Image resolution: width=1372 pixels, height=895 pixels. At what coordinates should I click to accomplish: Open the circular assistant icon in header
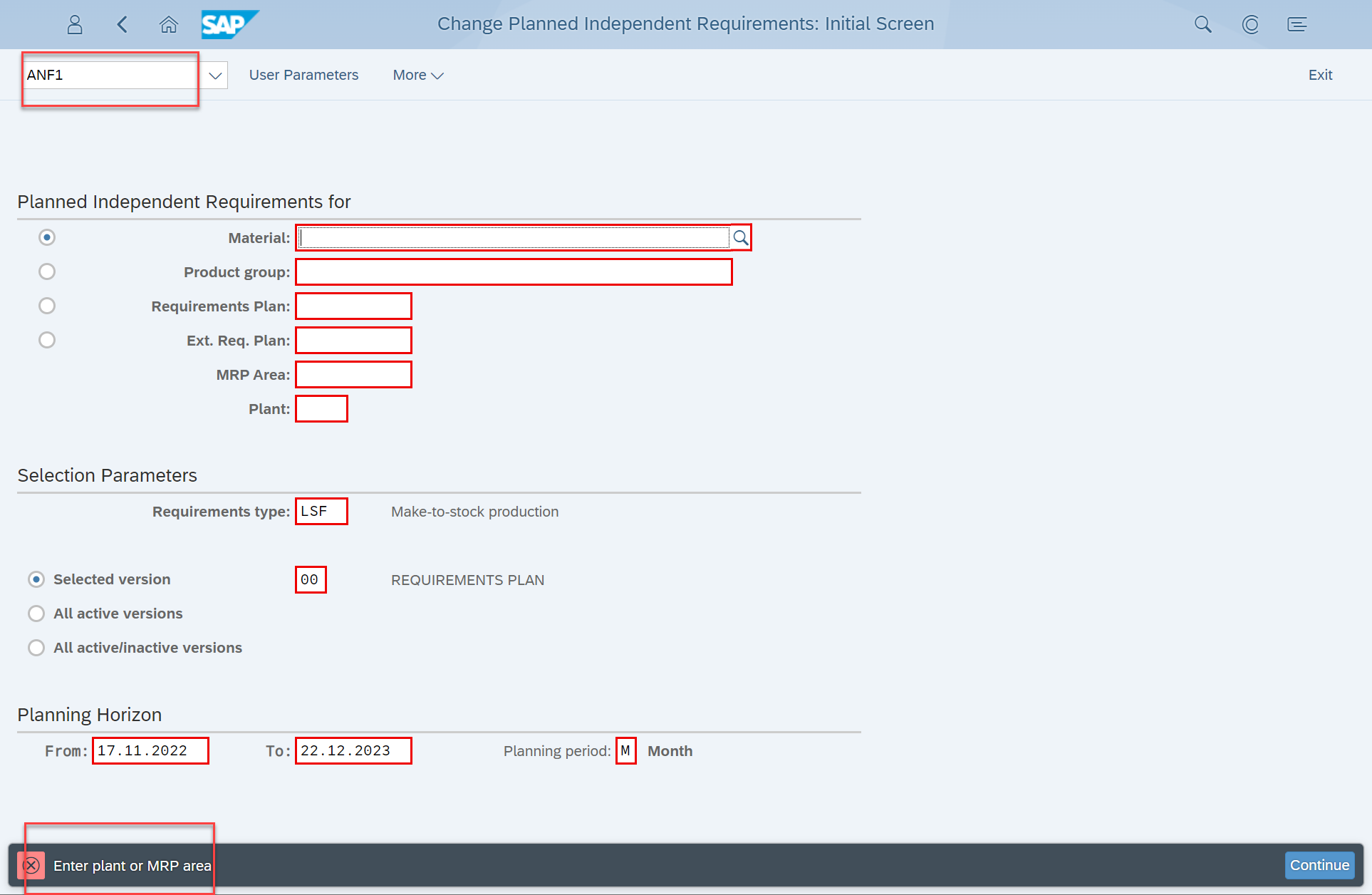coord(1250,25)
